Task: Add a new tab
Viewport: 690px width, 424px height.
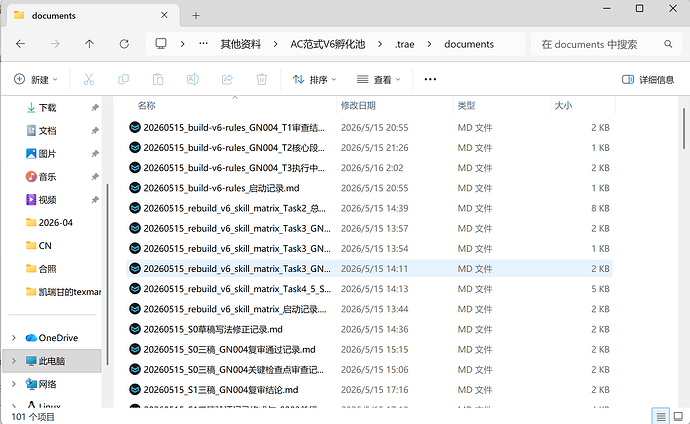Action: tap(196, 16)
